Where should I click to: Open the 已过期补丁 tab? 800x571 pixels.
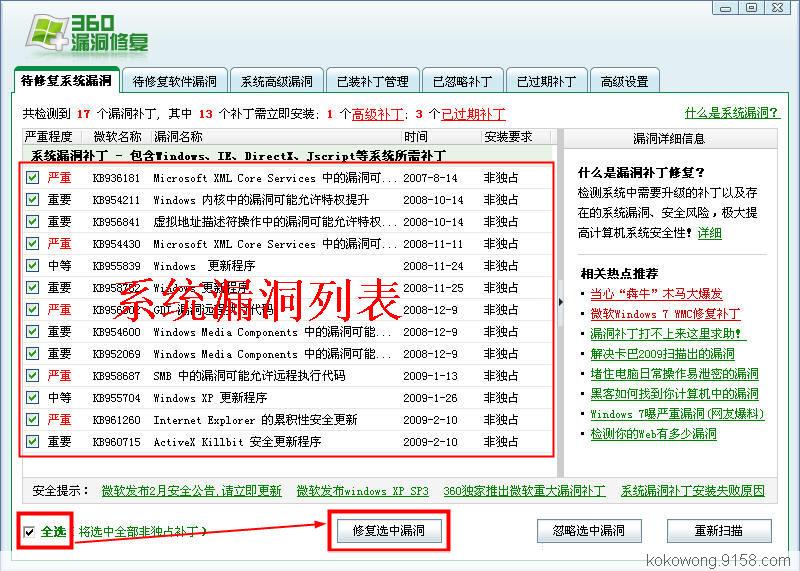(546, 81)
